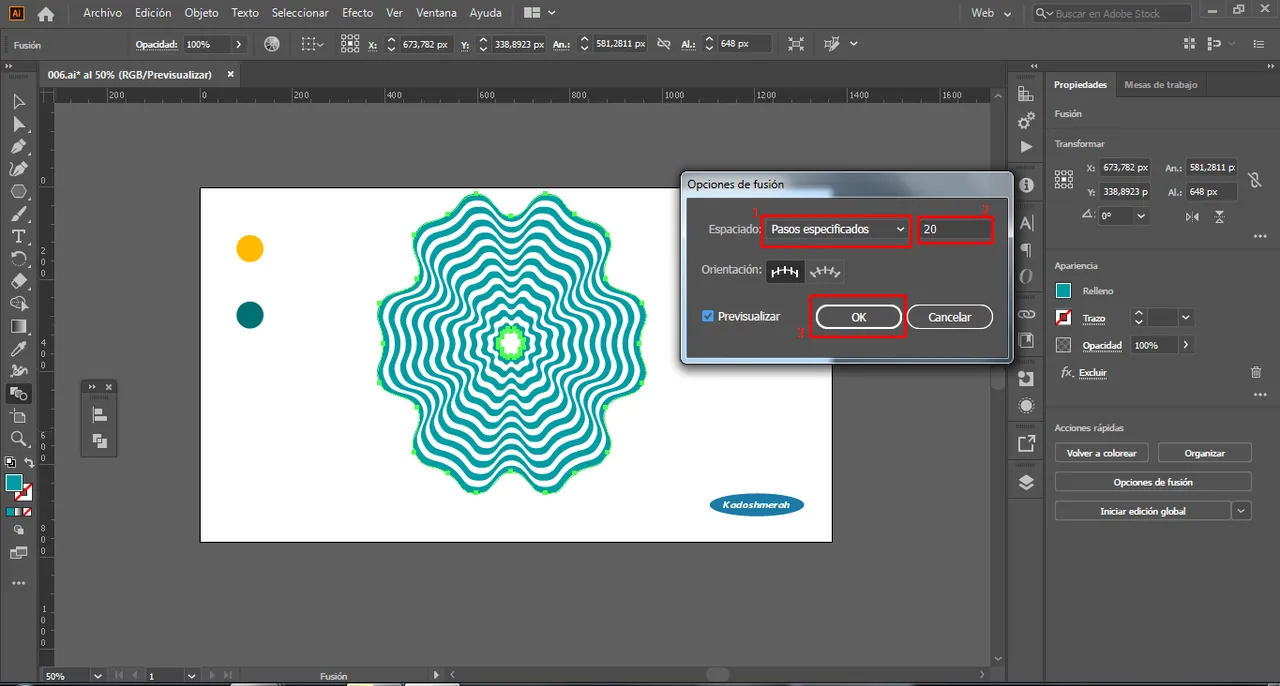Screen dimensions: 1280x686
Task: Click the Home icon in top bar
Action: (x=45, y=14)
